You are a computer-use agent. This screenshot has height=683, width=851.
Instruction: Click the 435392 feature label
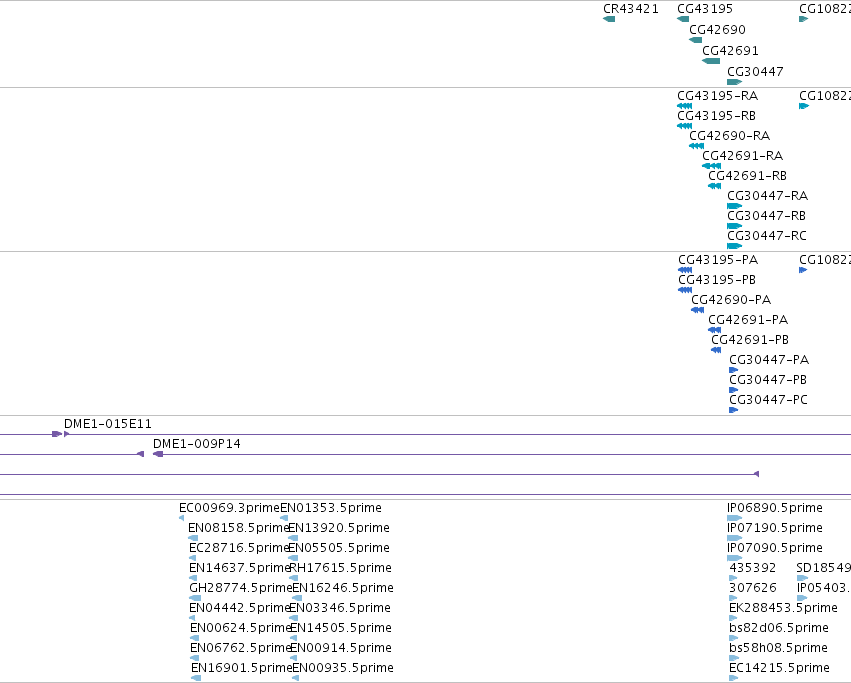[753, 568]
